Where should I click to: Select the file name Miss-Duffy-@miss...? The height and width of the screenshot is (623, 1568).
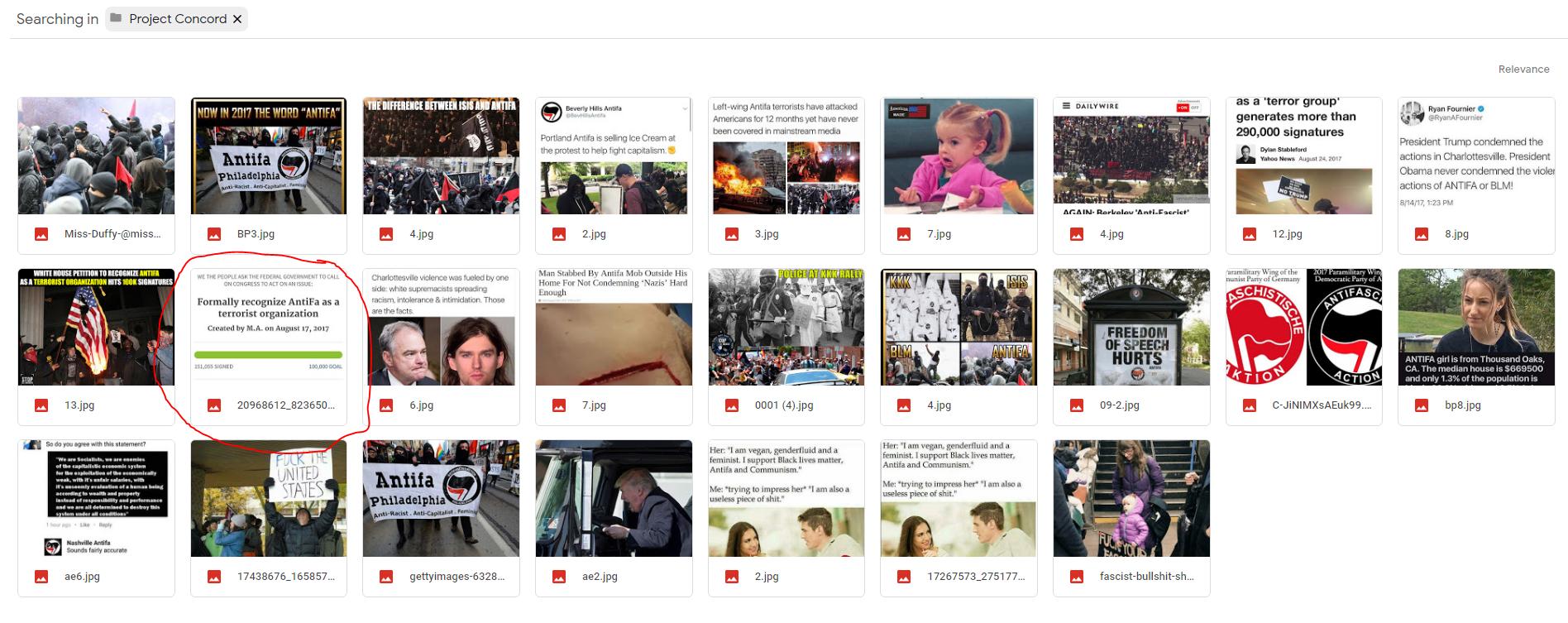click(112, 234)
